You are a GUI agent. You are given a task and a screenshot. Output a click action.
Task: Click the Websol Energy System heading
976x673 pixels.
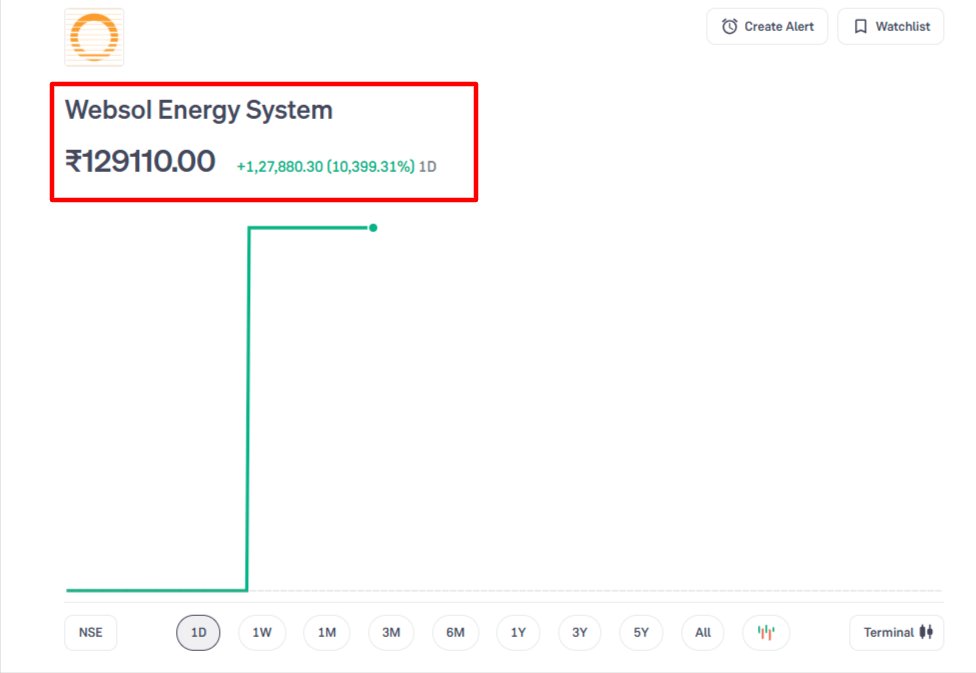[x=199, y=110]
